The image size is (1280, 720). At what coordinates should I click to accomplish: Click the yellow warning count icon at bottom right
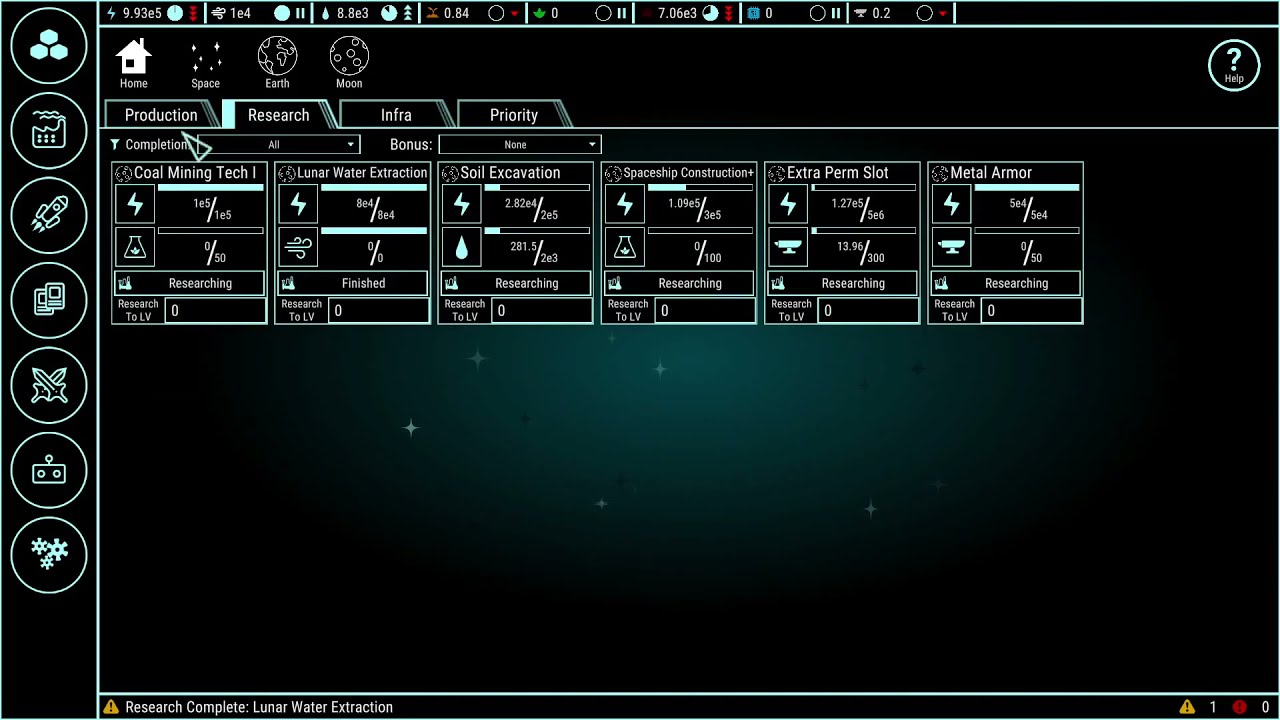tap(1187, 707)
